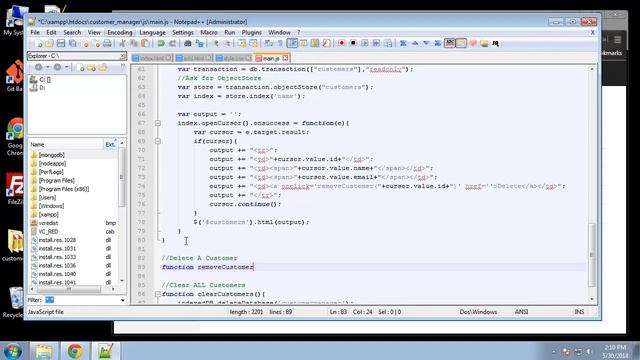This screenshot has width=640, height=360.
Task: Select the [xampp] folder
Action: (48, 214)
